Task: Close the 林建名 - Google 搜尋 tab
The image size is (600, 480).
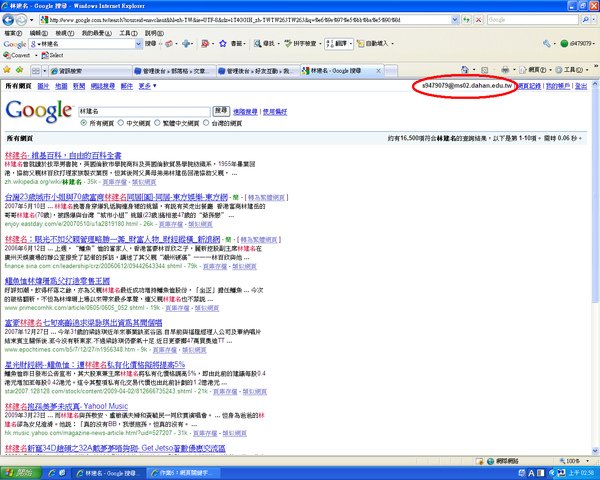Action: [378, 70]
